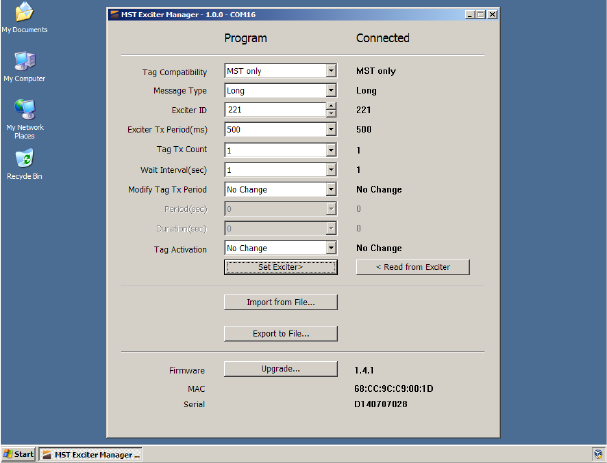Click the Read from Exciter button
Image resolution: width=607 pixels, height=463 pixels.
coord(413,267)
